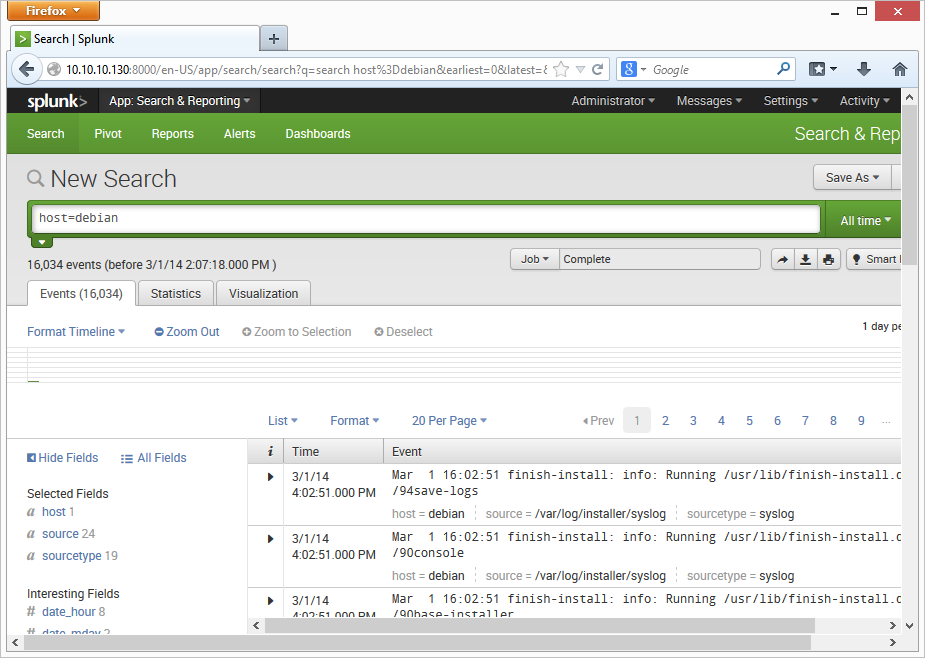
Task: Open the All Fields dialog
Action: pyautogui.click(x=153, y=458)
